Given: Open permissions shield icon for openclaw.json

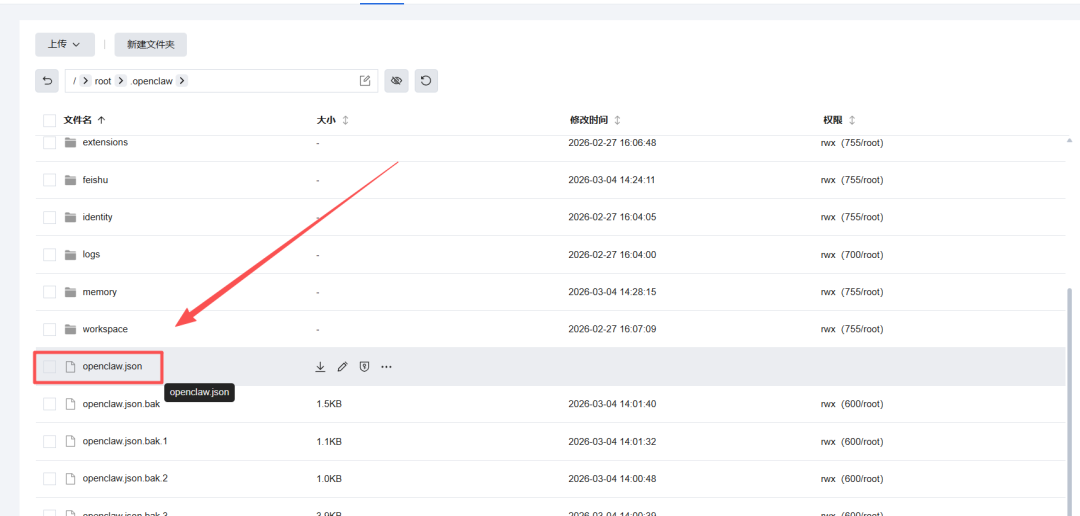Looking at the screenshot, I should pos(364,367).
